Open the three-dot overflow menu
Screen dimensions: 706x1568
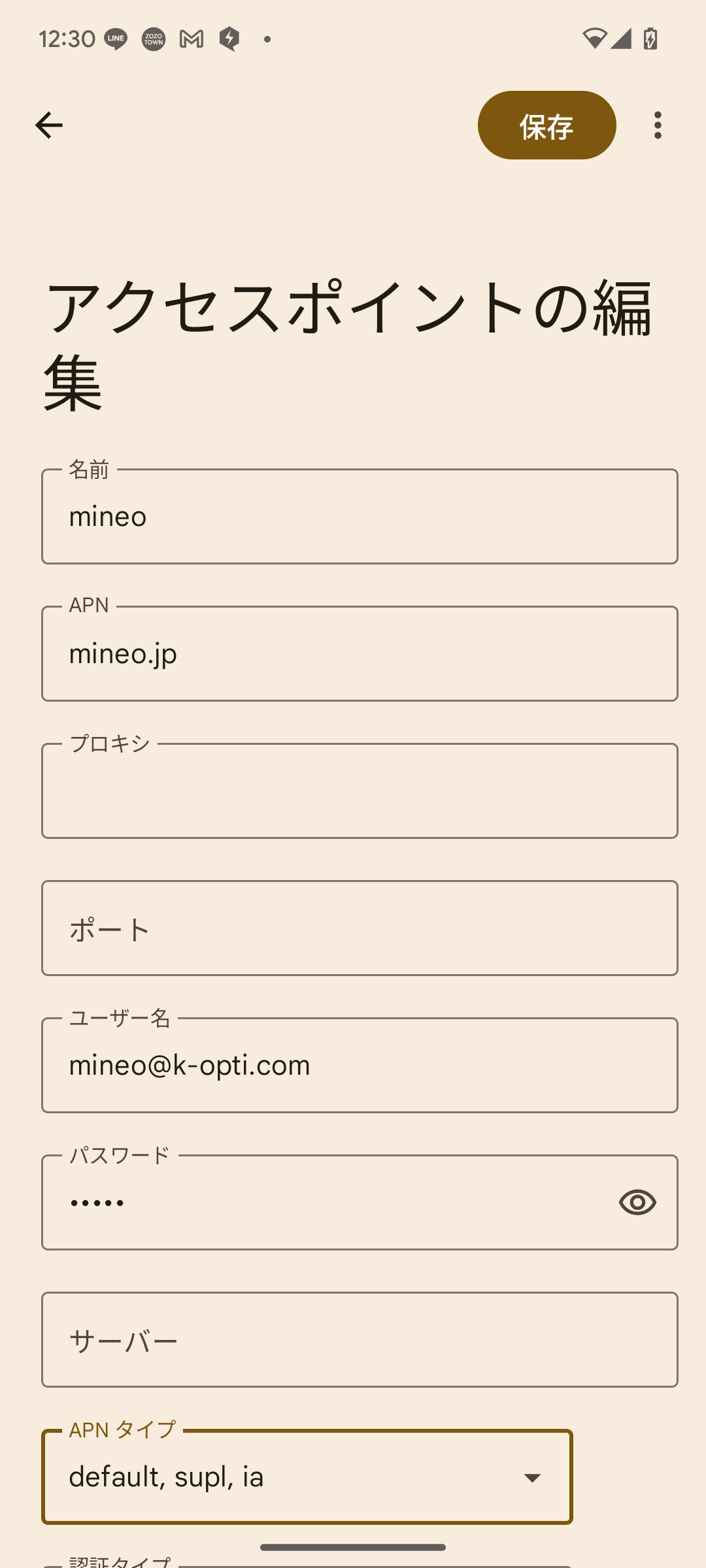(x=658, y=125)
